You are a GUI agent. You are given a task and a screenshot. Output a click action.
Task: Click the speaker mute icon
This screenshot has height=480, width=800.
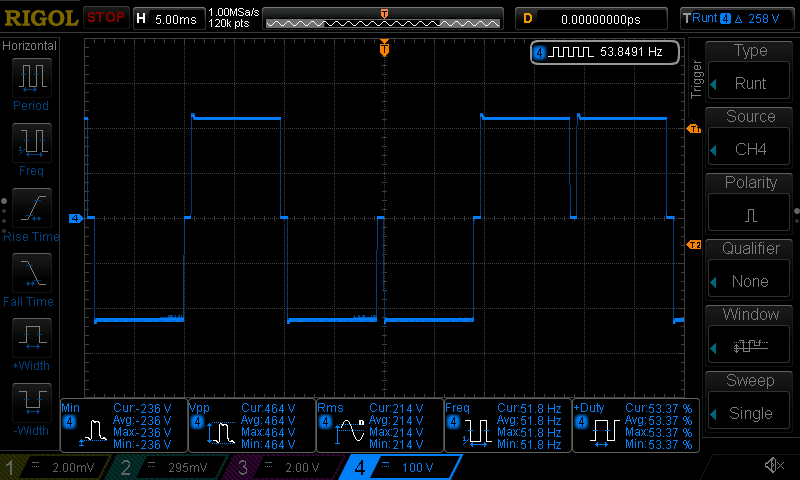click(x=773, y=465)
